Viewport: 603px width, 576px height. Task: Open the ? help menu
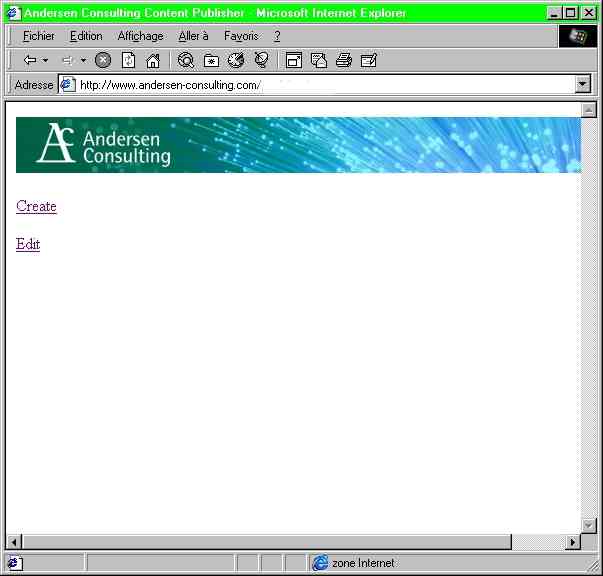tap(277, 36)
